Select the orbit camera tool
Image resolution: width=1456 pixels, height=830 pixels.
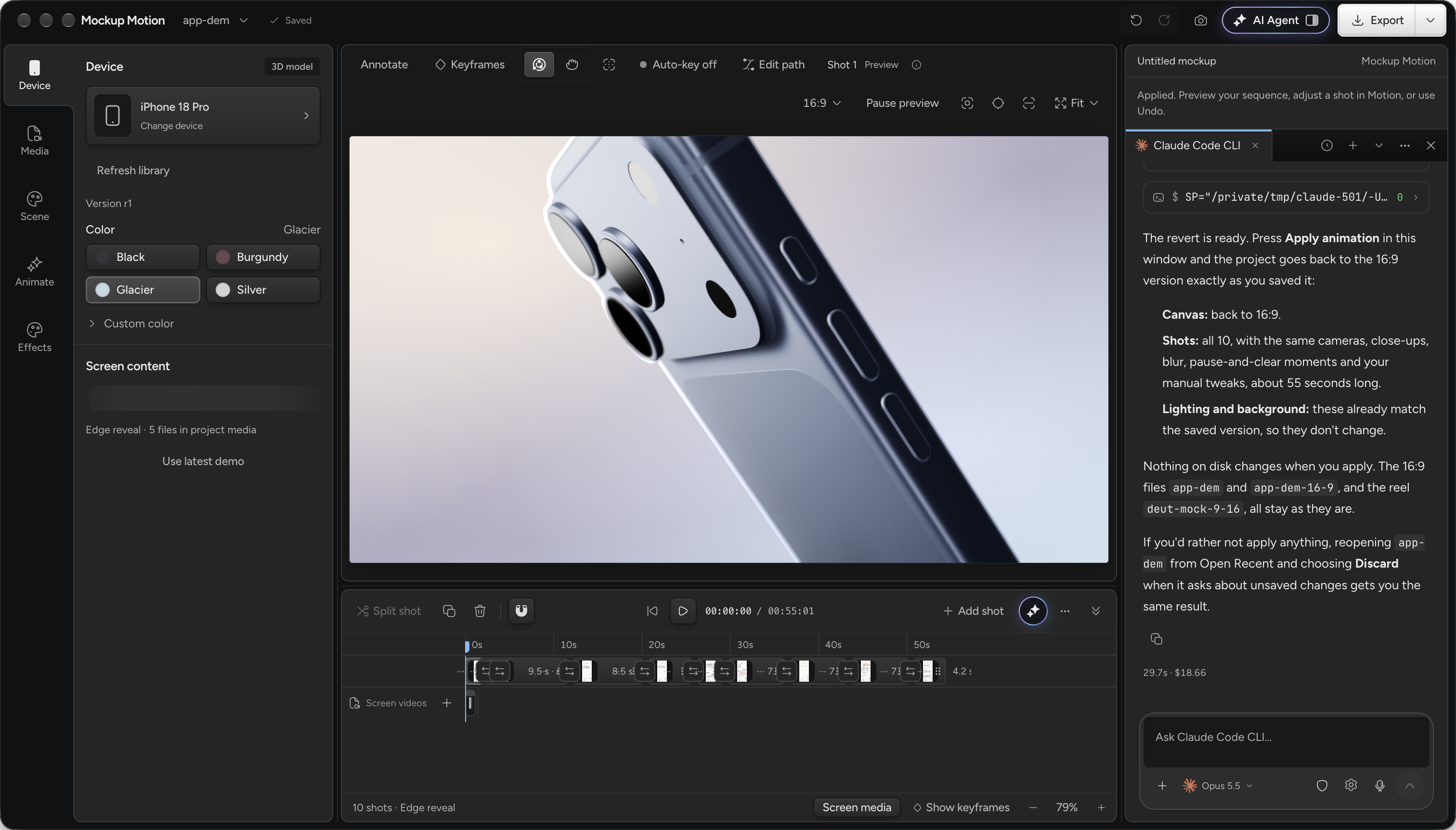[539, 65]
